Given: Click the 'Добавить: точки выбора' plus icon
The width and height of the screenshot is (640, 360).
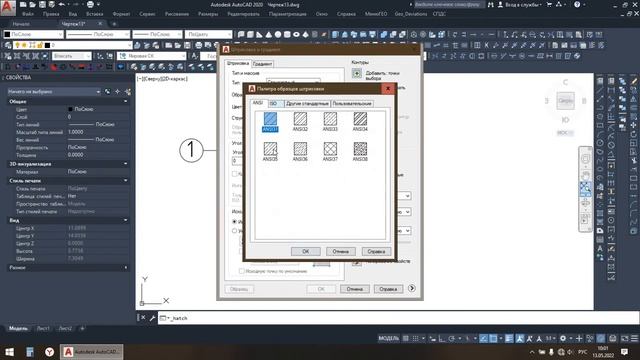Looking at the screenshot, I should (x=357, y=73).
